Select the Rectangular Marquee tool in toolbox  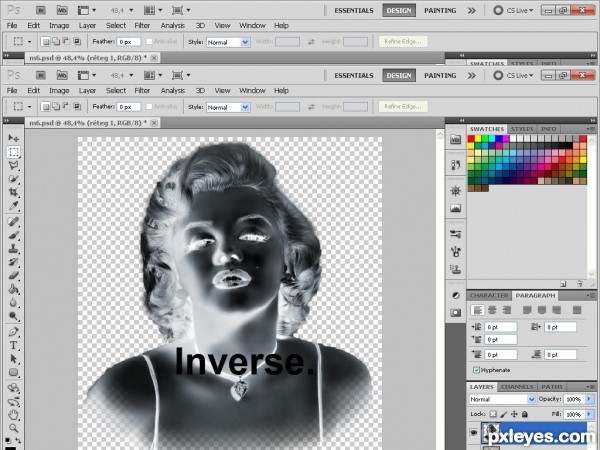click(14, 152)
